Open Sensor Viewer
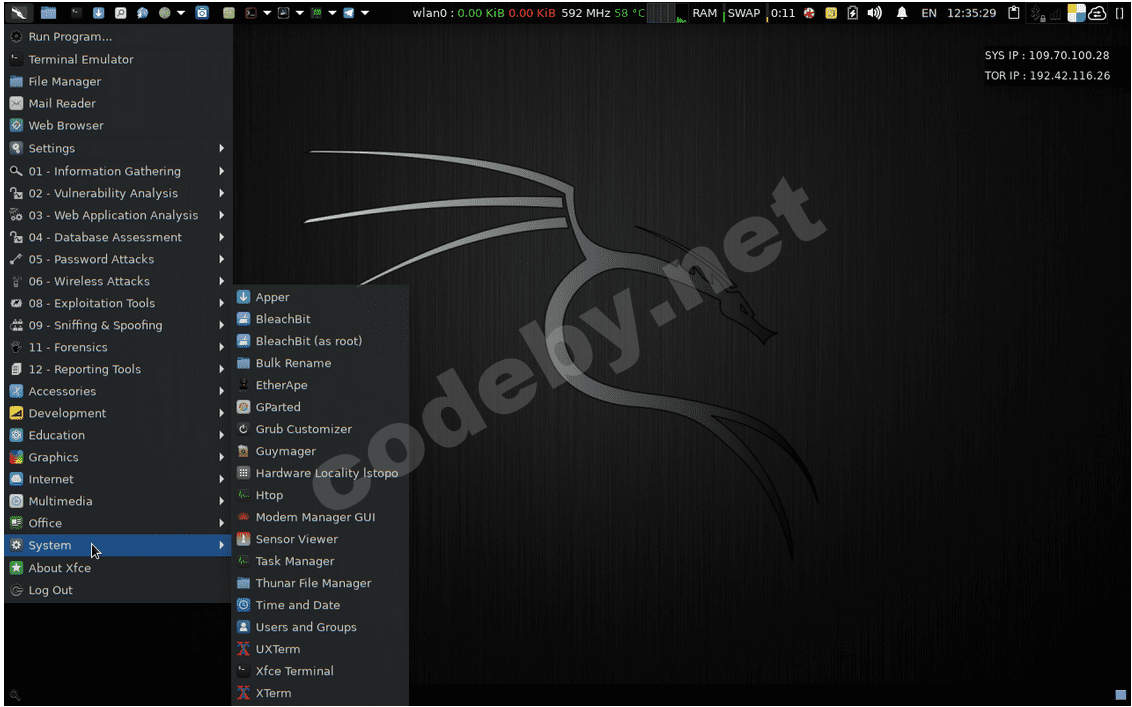 click(x=296, y=539)
